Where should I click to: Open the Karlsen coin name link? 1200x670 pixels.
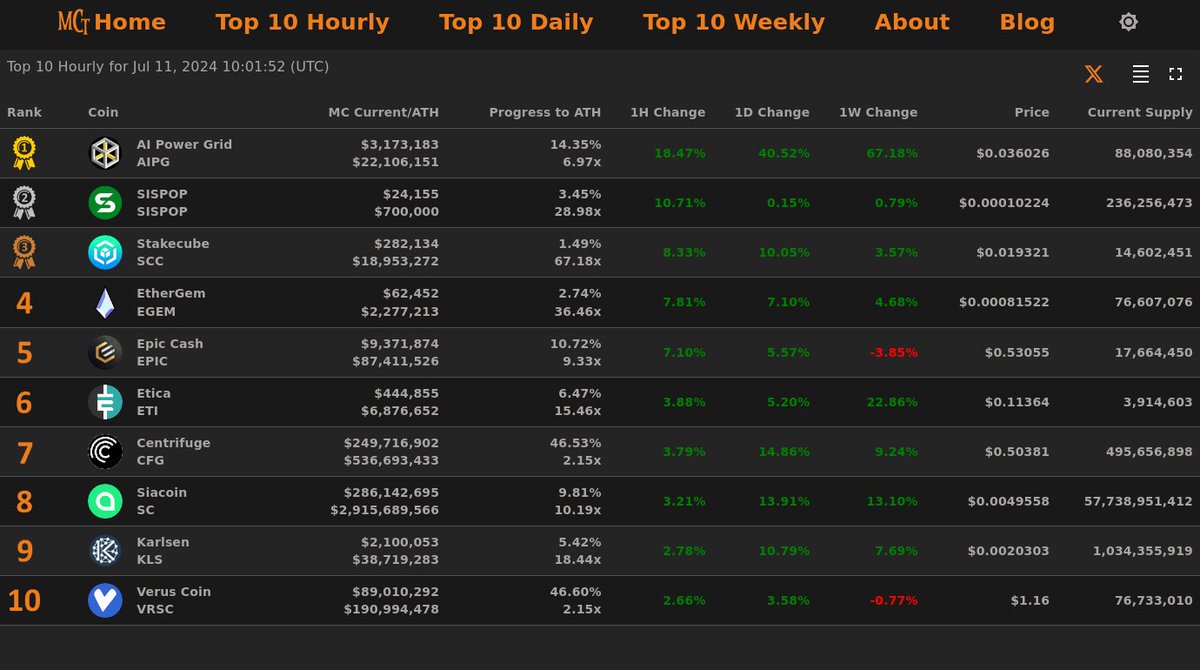coord(163,542)
